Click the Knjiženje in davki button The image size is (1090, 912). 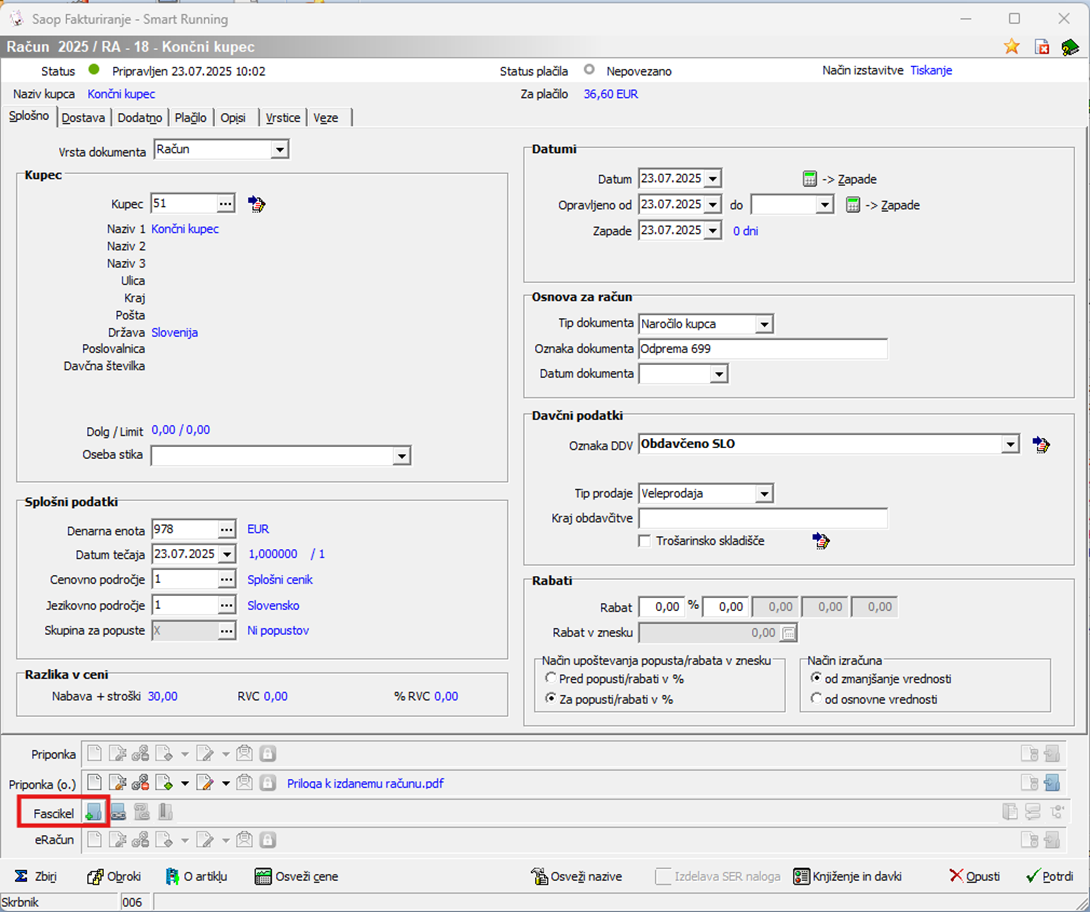[x=848, y=876]
